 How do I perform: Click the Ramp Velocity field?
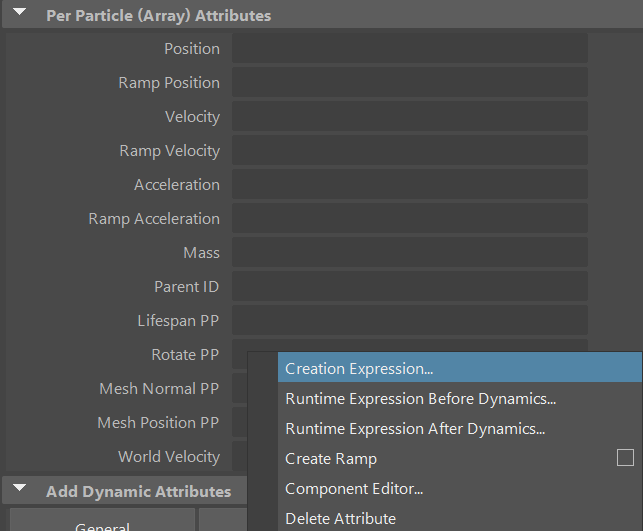coord(409,151)
